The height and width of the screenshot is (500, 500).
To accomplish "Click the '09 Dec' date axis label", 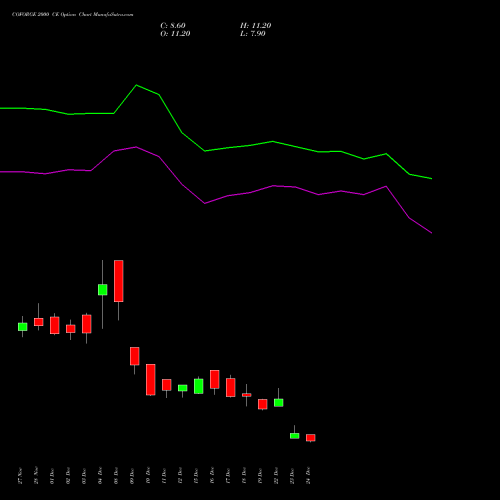I will click(x=132, y=476).
